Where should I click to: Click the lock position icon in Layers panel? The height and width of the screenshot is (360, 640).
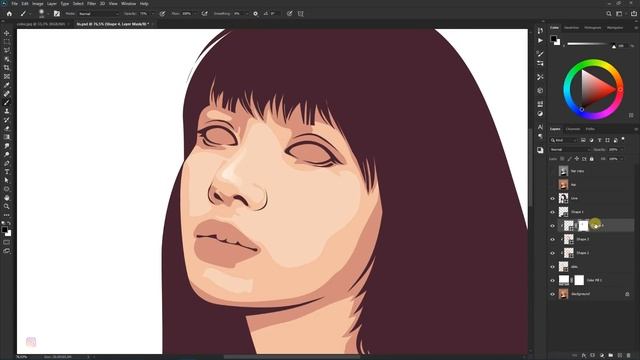(x=577, y=159)
